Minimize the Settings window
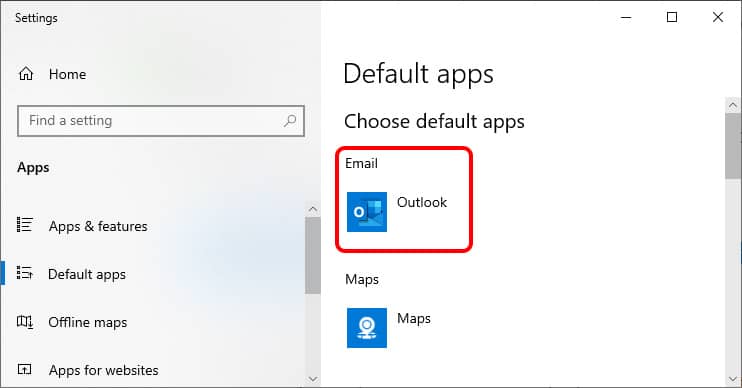This screenshot has height=388, width=742. tap(626, 18)
